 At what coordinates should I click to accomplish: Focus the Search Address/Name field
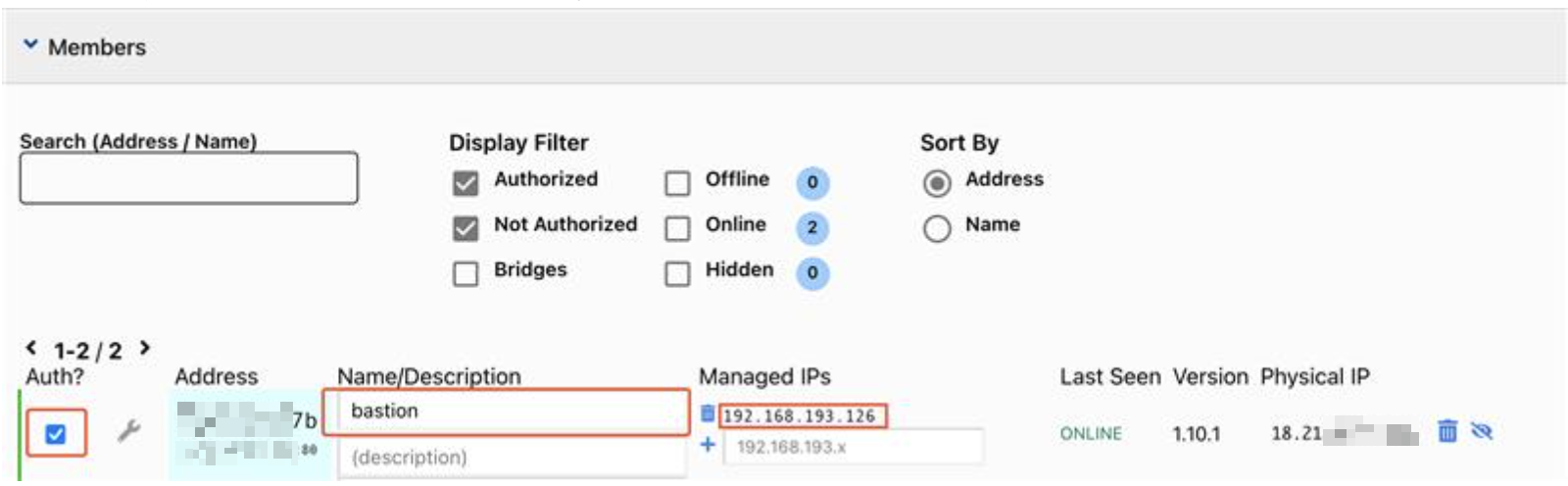pyautogui.click(x=188, y=178)
